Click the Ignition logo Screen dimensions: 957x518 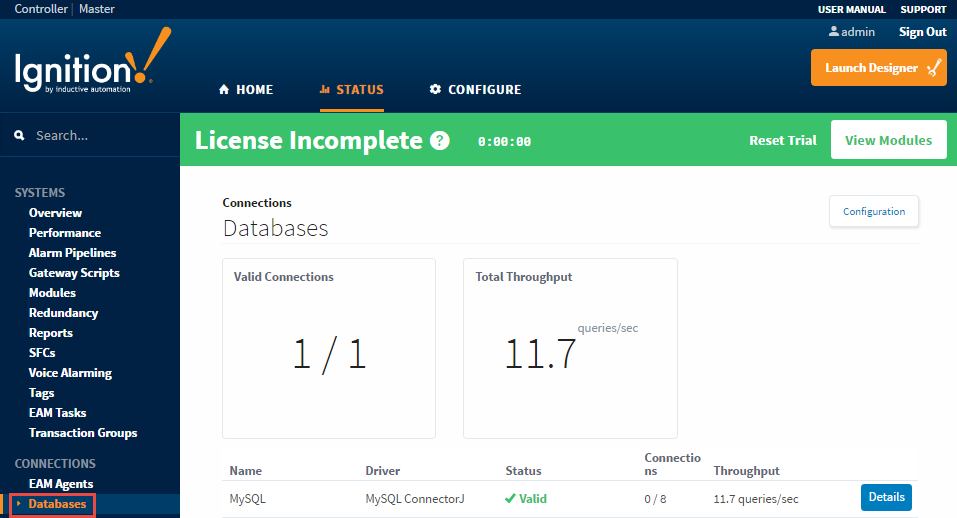(92, 66)
